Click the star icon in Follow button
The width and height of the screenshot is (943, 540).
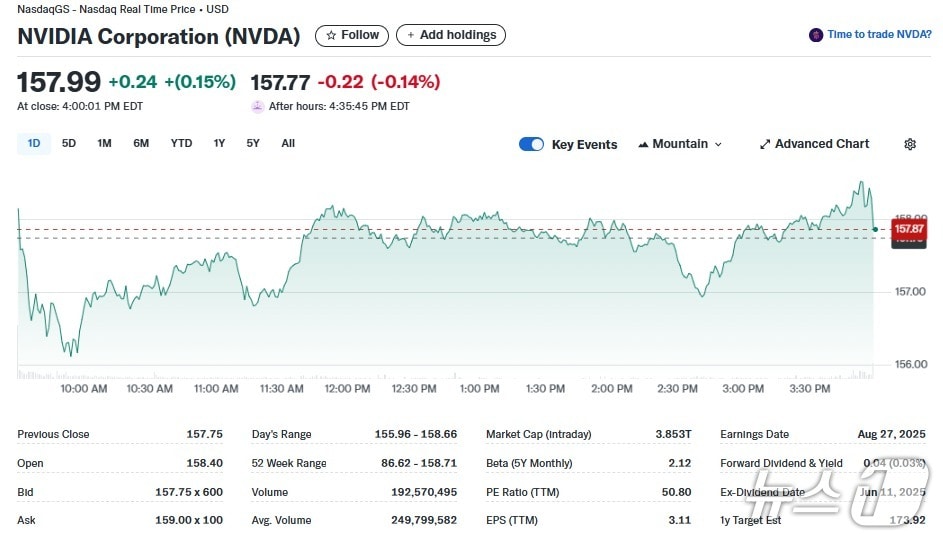click(x=331, y=35)
